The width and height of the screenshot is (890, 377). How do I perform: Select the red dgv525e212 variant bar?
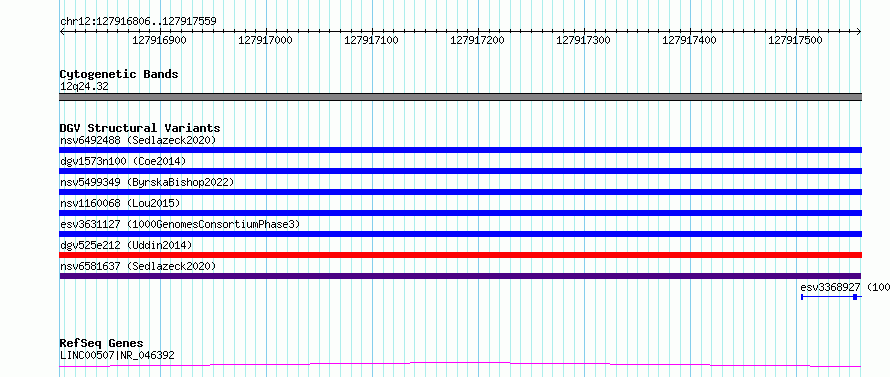click(x=460, y=255)
